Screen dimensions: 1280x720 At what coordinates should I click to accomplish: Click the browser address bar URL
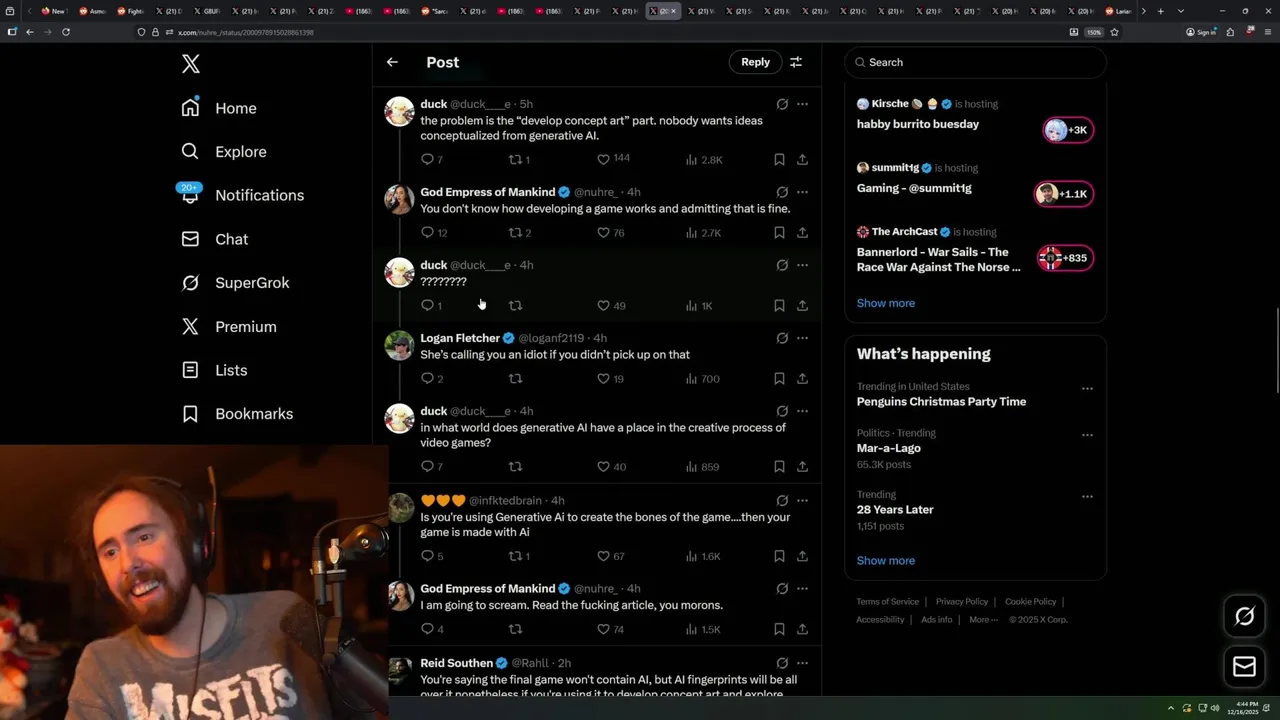pyautogui.click(x=246, y=32)
